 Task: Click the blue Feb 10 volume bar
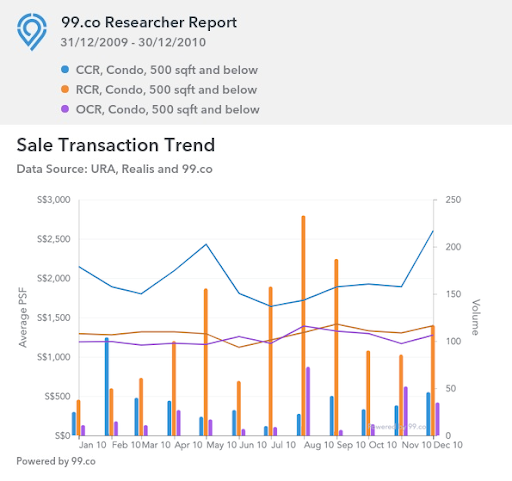[107, 386]
